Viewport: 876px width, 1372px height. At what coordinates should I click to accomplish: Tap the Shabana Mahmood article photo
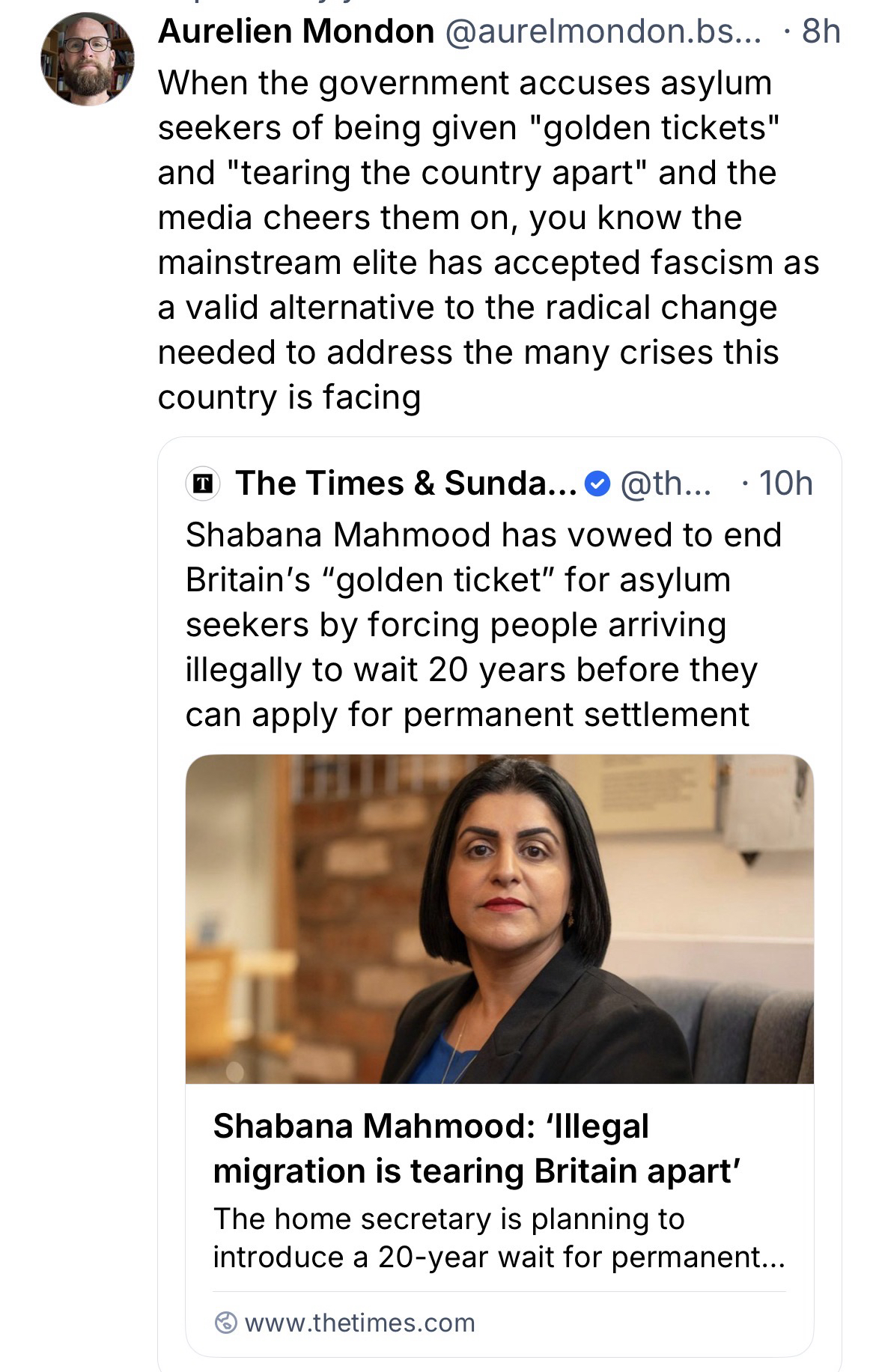click(x=499, y=918)
